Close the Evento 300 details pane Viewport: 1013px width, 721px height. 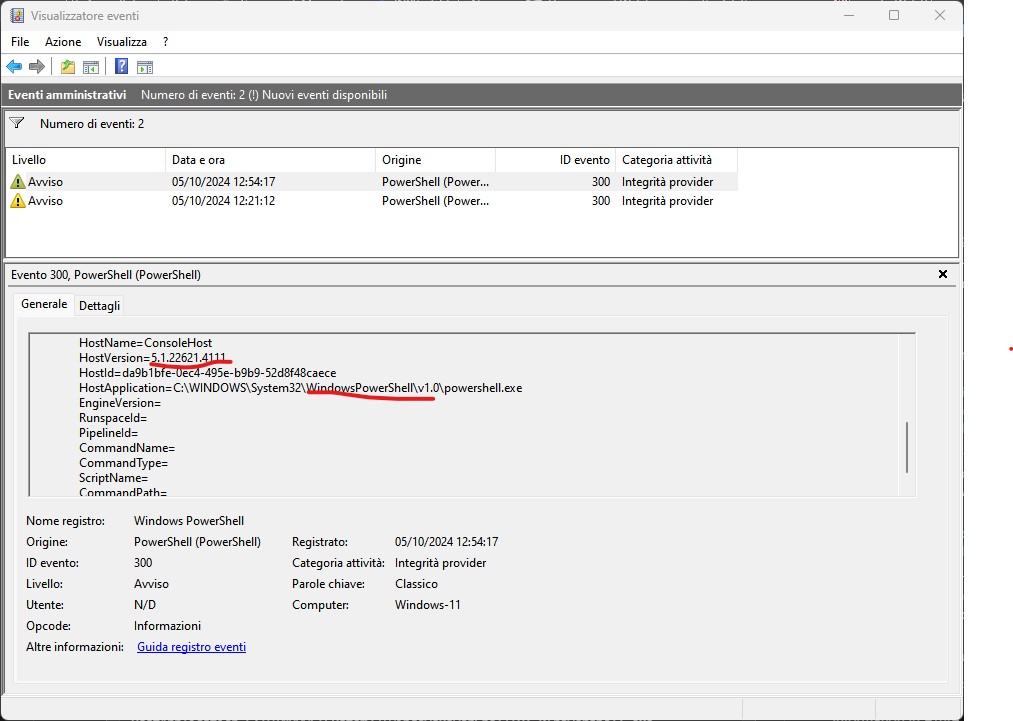coord(942,274)
